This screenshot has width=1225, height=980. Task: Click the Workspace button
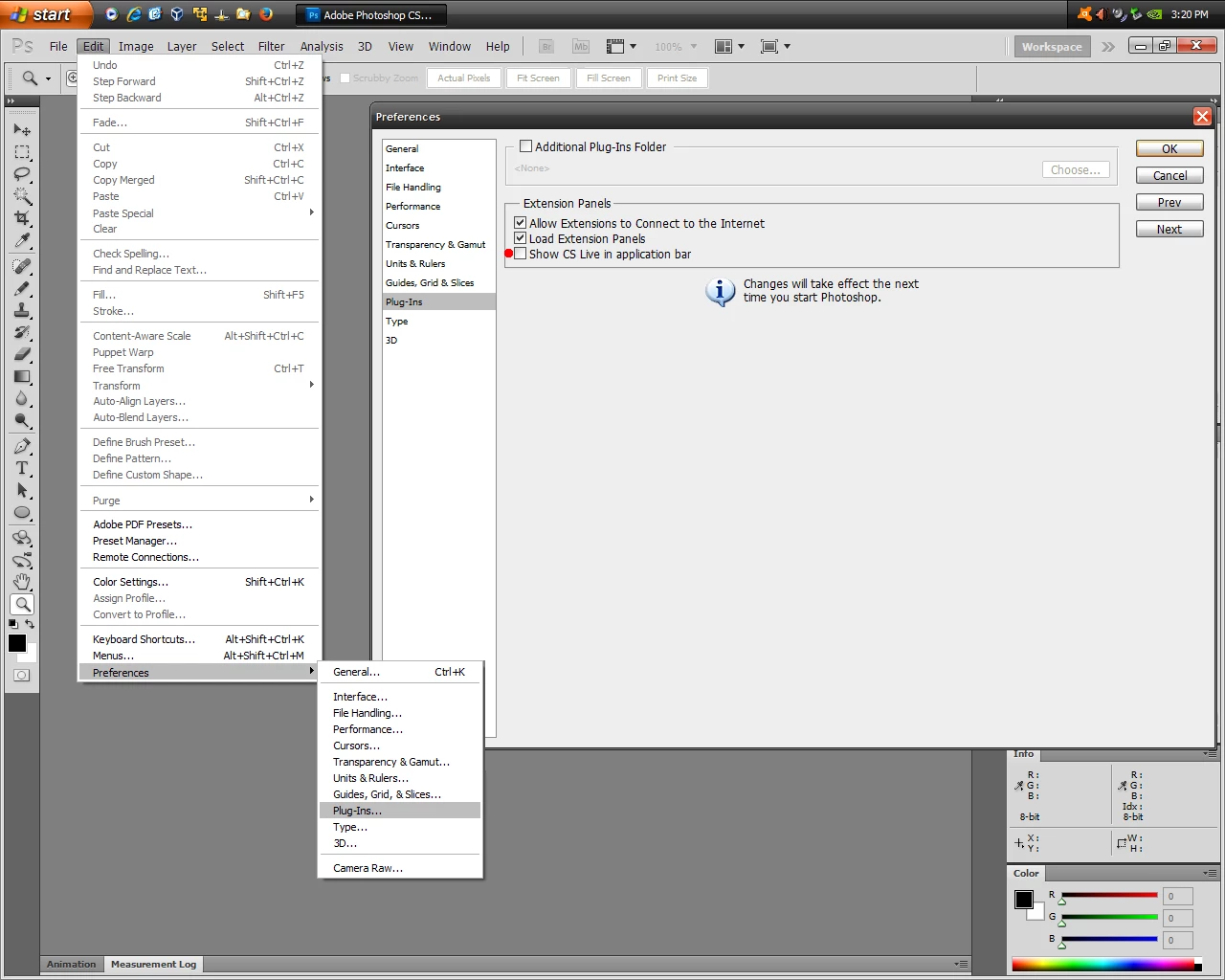[1052, 46]
